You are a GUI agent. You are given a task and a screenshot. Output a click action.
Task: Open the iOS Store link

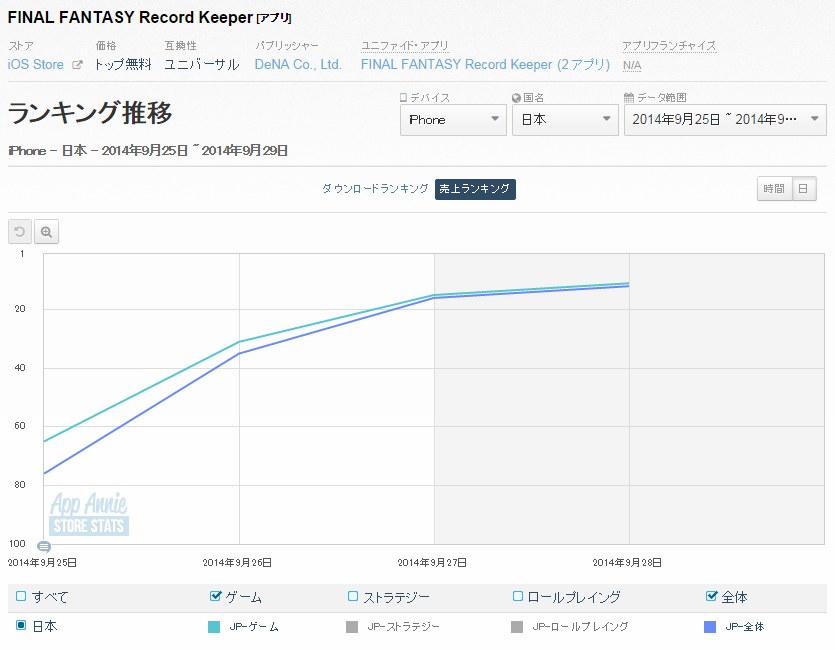click(36, 64)
